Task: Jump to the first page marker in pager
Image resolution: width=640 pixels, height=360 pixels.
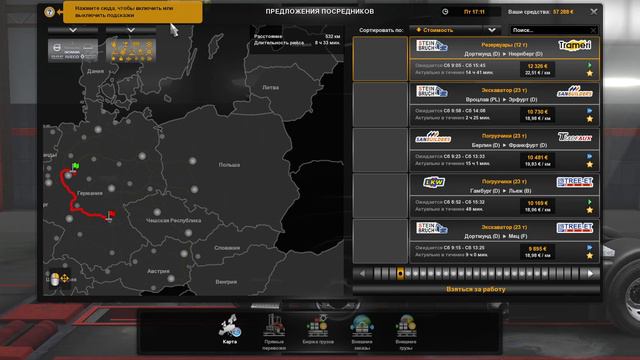Action: [377, 274]
